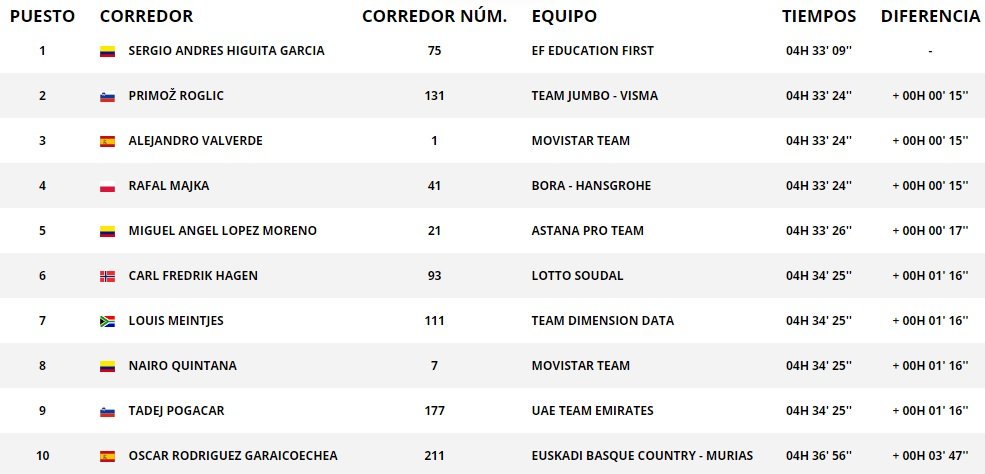Image resolution: width=985 pixels, height=474 pixels.
Task: Open the EF Education First team entry
Action: [x=593, y=51]
